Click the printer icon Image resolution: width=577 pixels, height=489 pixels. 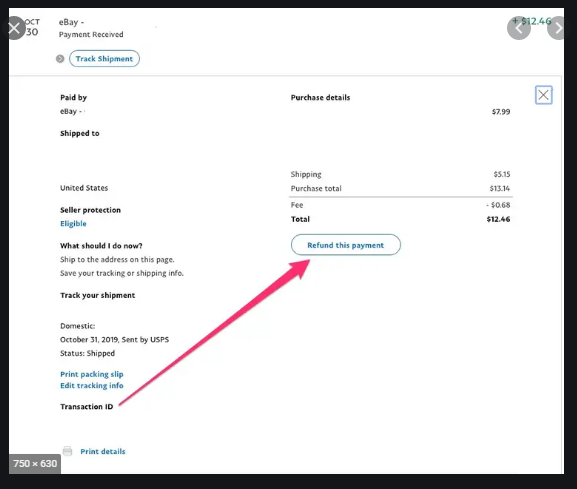67,451
